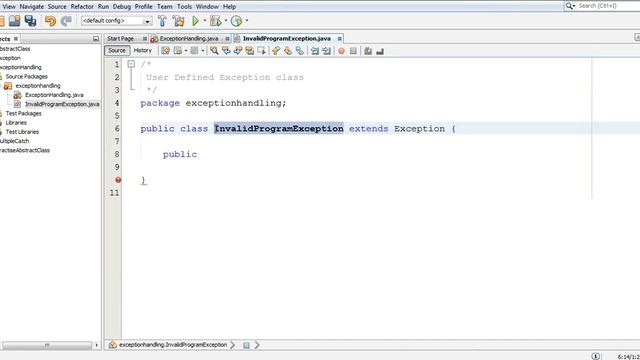Open the Profile menu

coord(144,7)
